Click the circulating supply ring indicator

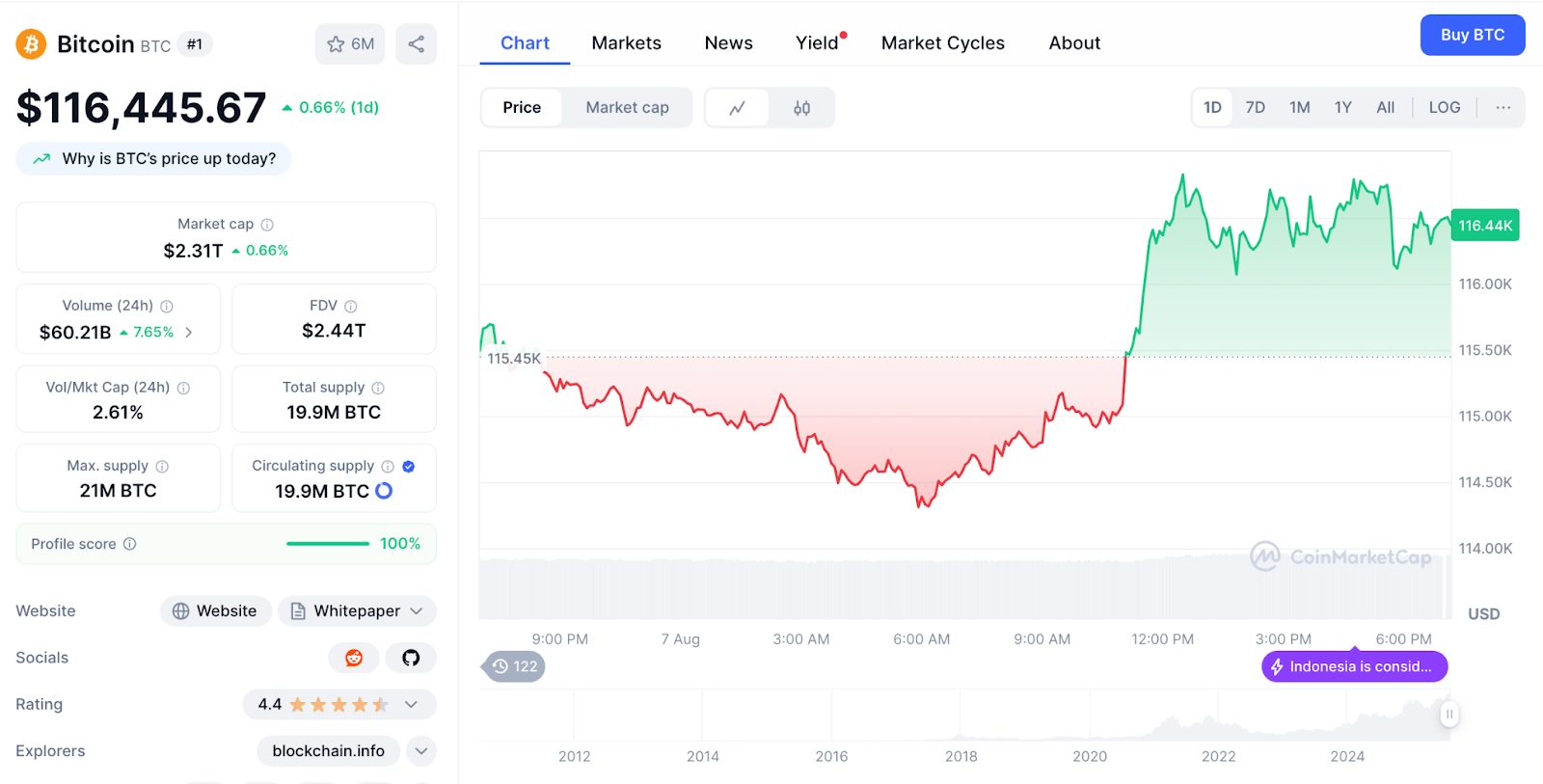[x=384, y=491]
